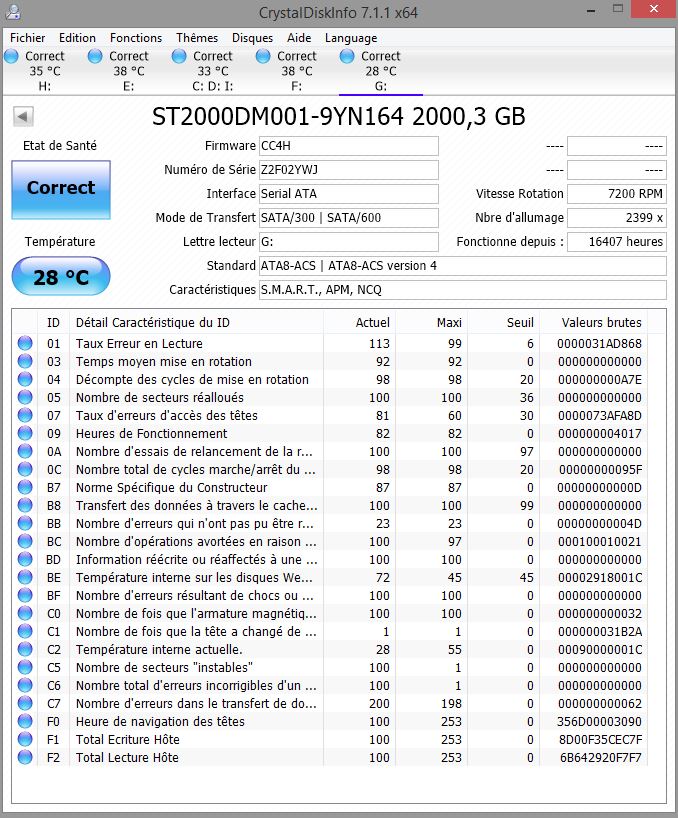
Task: Click the status orb for attribute 01
Action: [25, 343]
